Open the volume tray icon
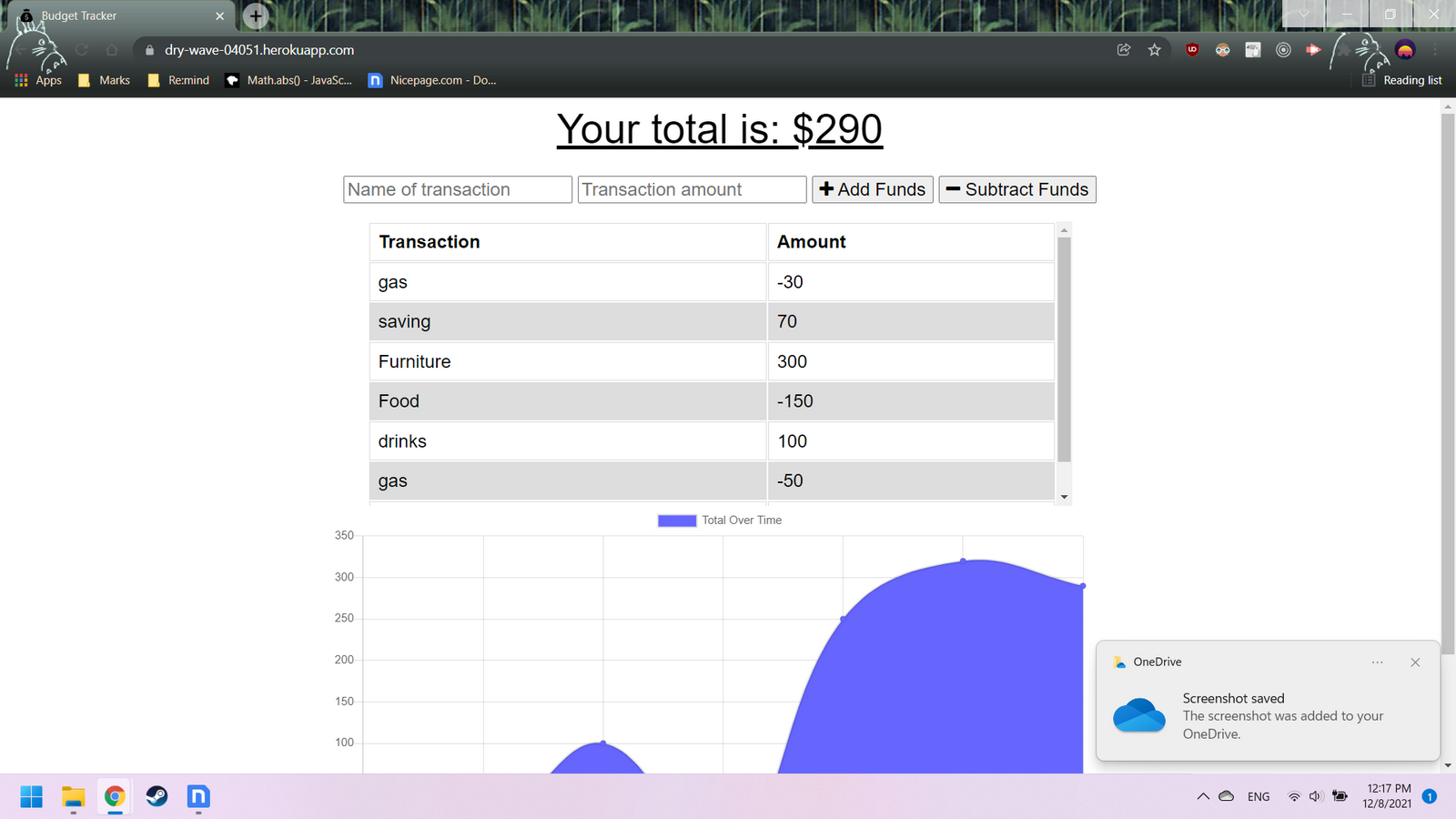 1315,797
